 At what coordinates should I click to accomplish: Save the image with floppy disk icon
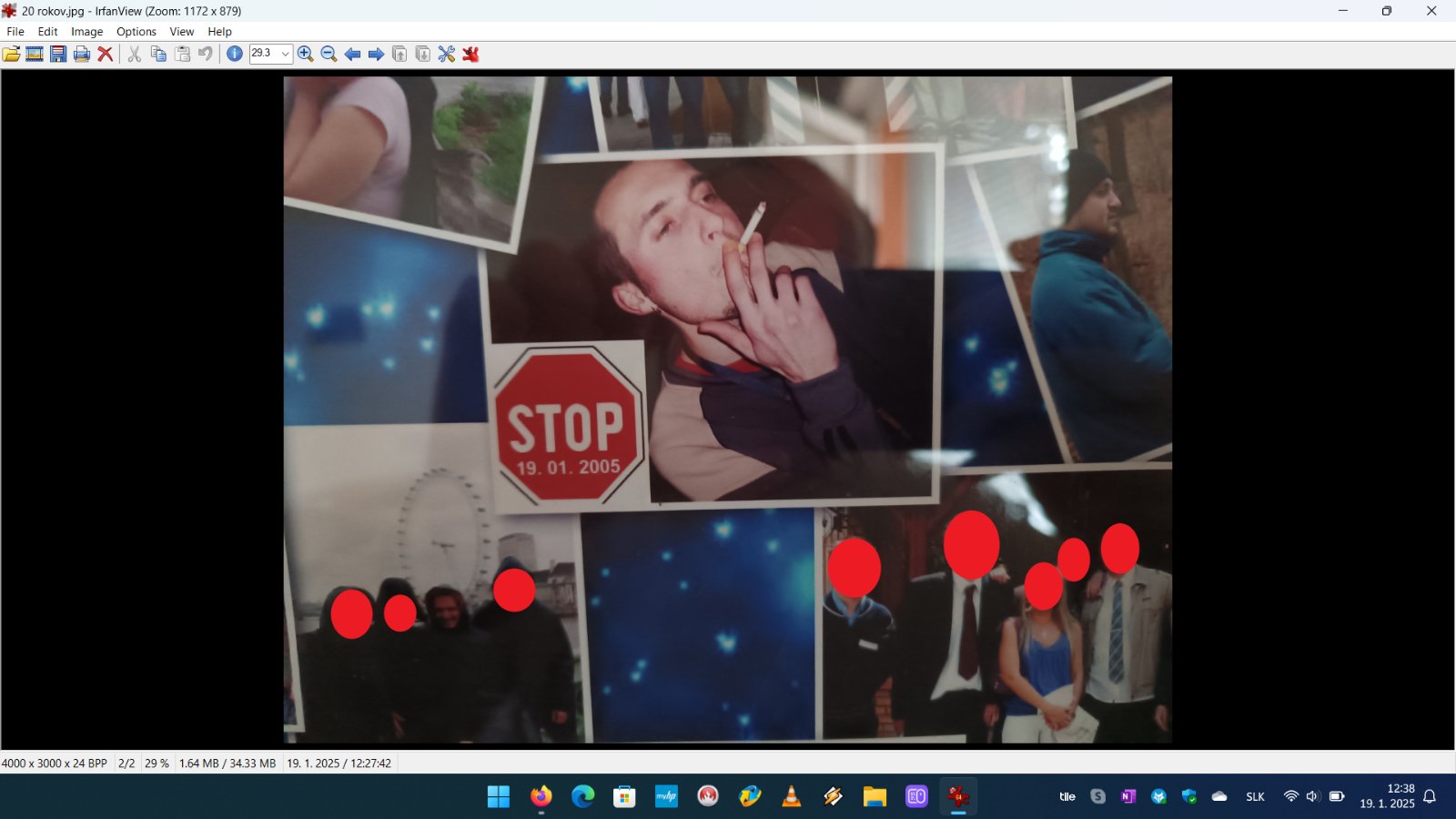[x=58, y=54]
